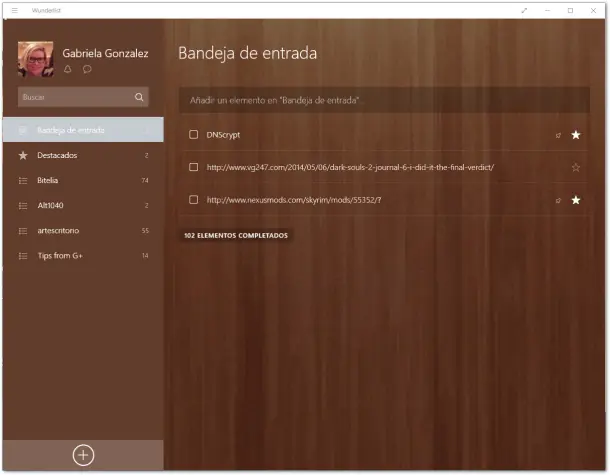
Task: Click the count 14 next to Tips from G+
Action: pyautogui.click(x=145, y=256)
